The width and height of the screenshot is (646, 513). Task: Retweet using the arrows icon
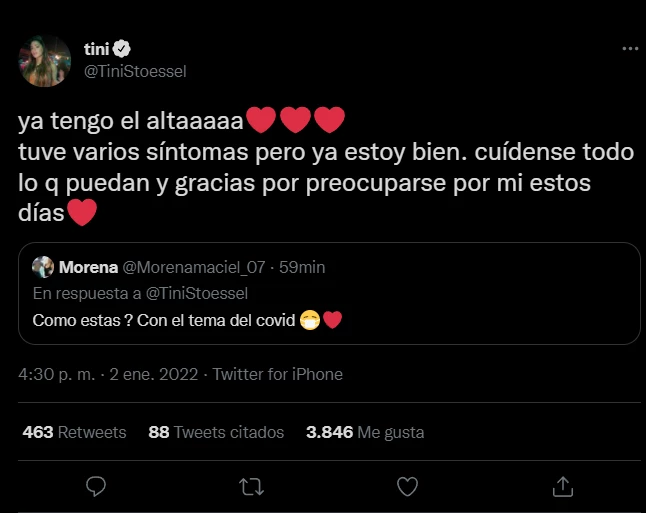coord(251,486)
